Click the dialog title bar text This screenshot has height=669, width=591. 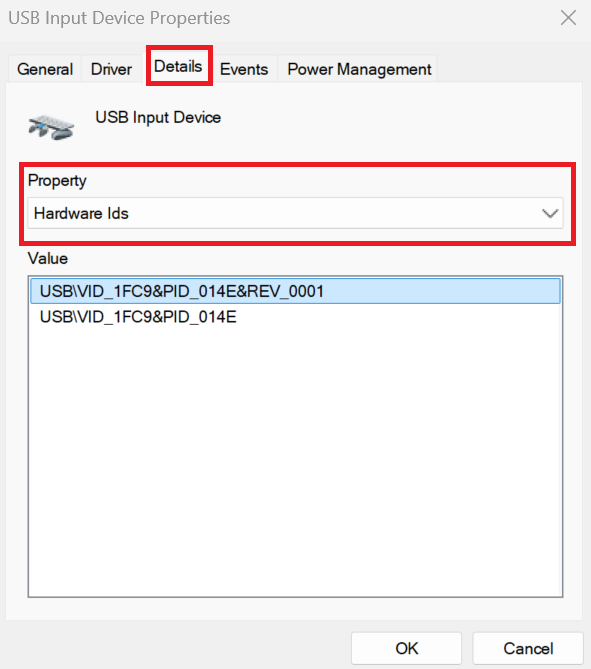(x=119, y=18)
